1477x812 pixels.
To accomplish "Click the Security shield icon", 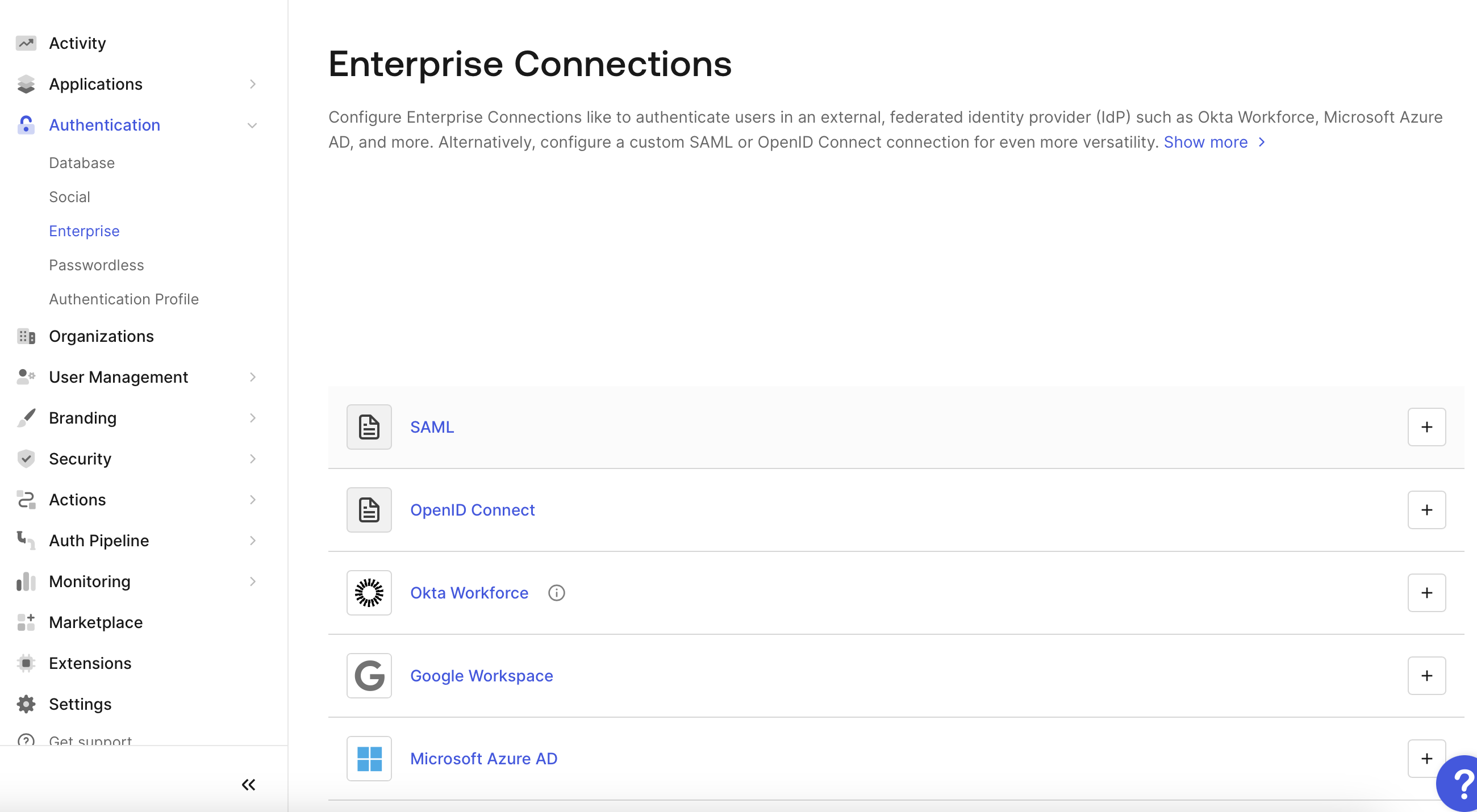I will pyautogui.click(x=26, y=459).
